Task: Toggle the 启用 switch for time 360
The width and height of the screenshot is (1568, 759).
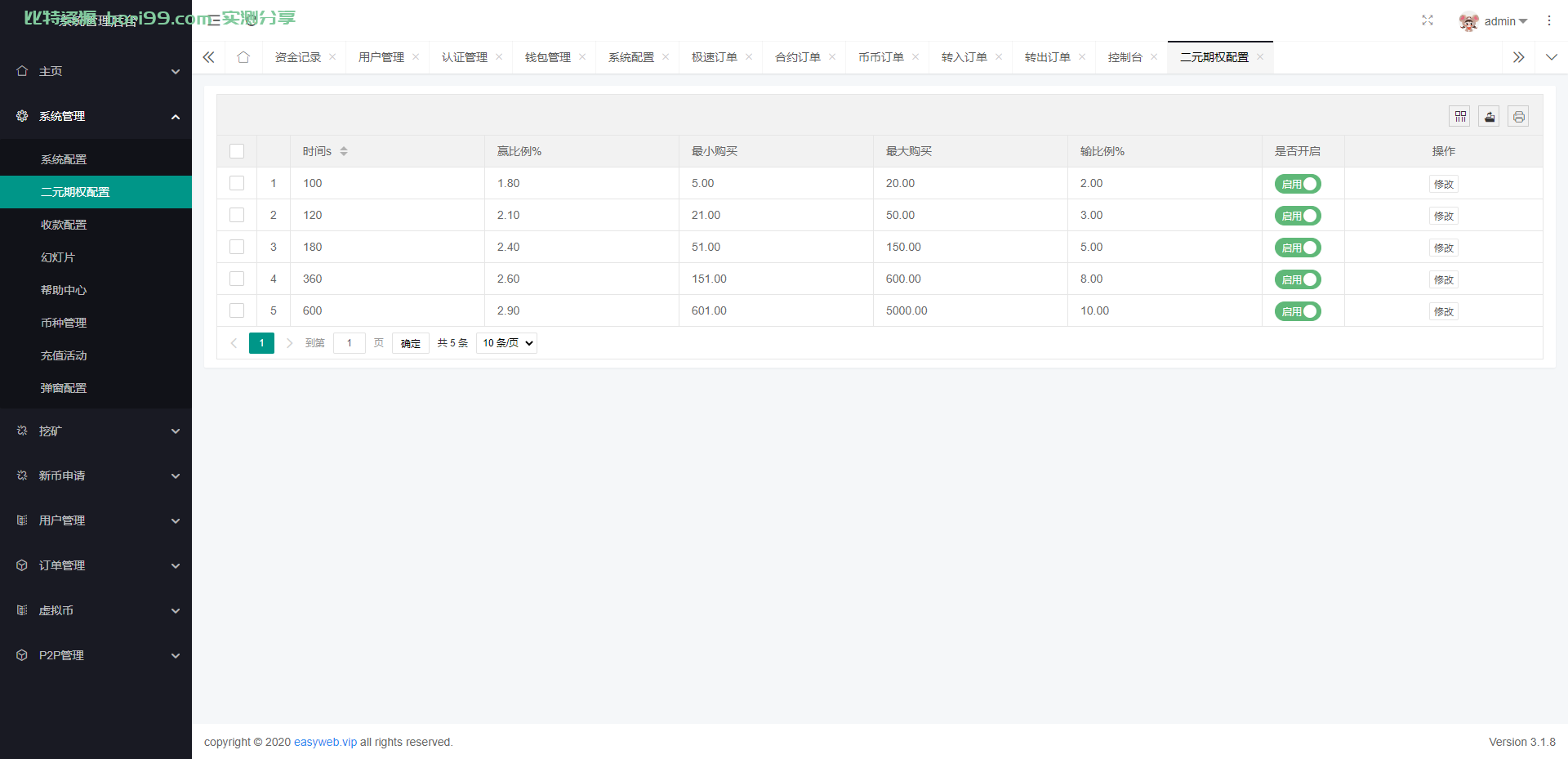Action: 1298,279
